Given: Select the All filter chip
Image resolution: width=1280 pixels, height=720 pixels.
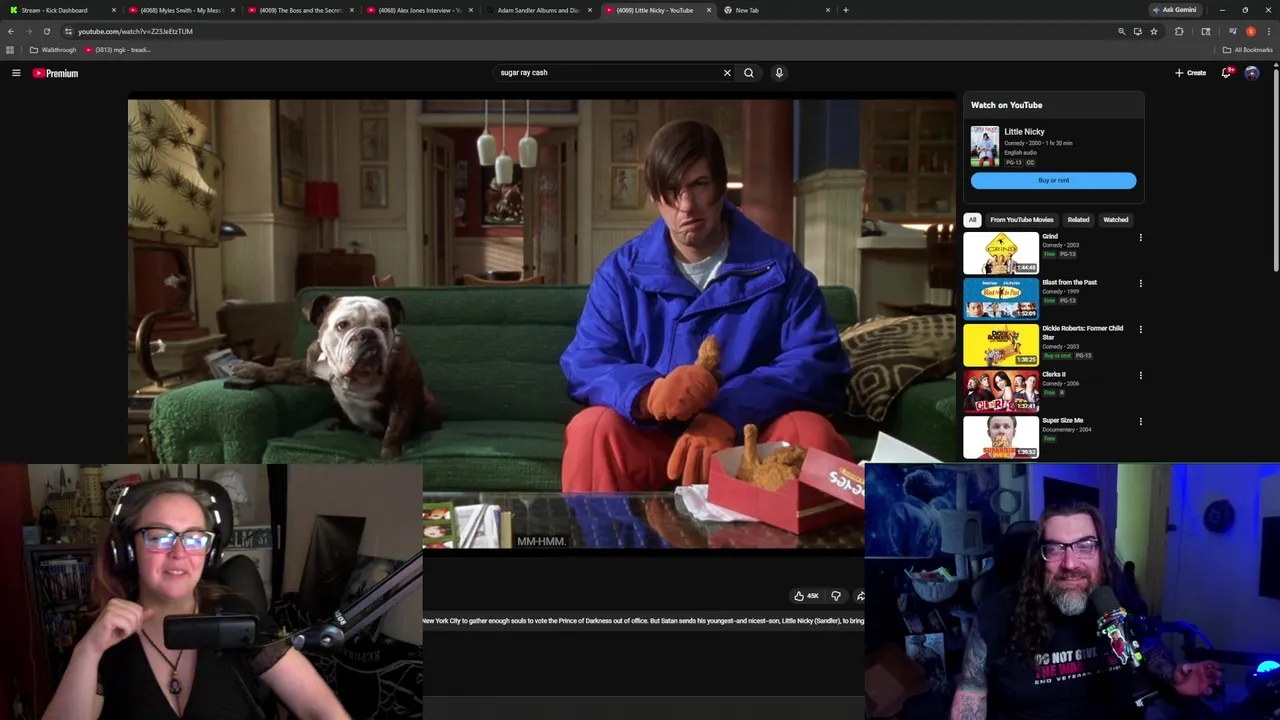Looking at the screenshot, I should pyautogui.click(x=972, y=220).
